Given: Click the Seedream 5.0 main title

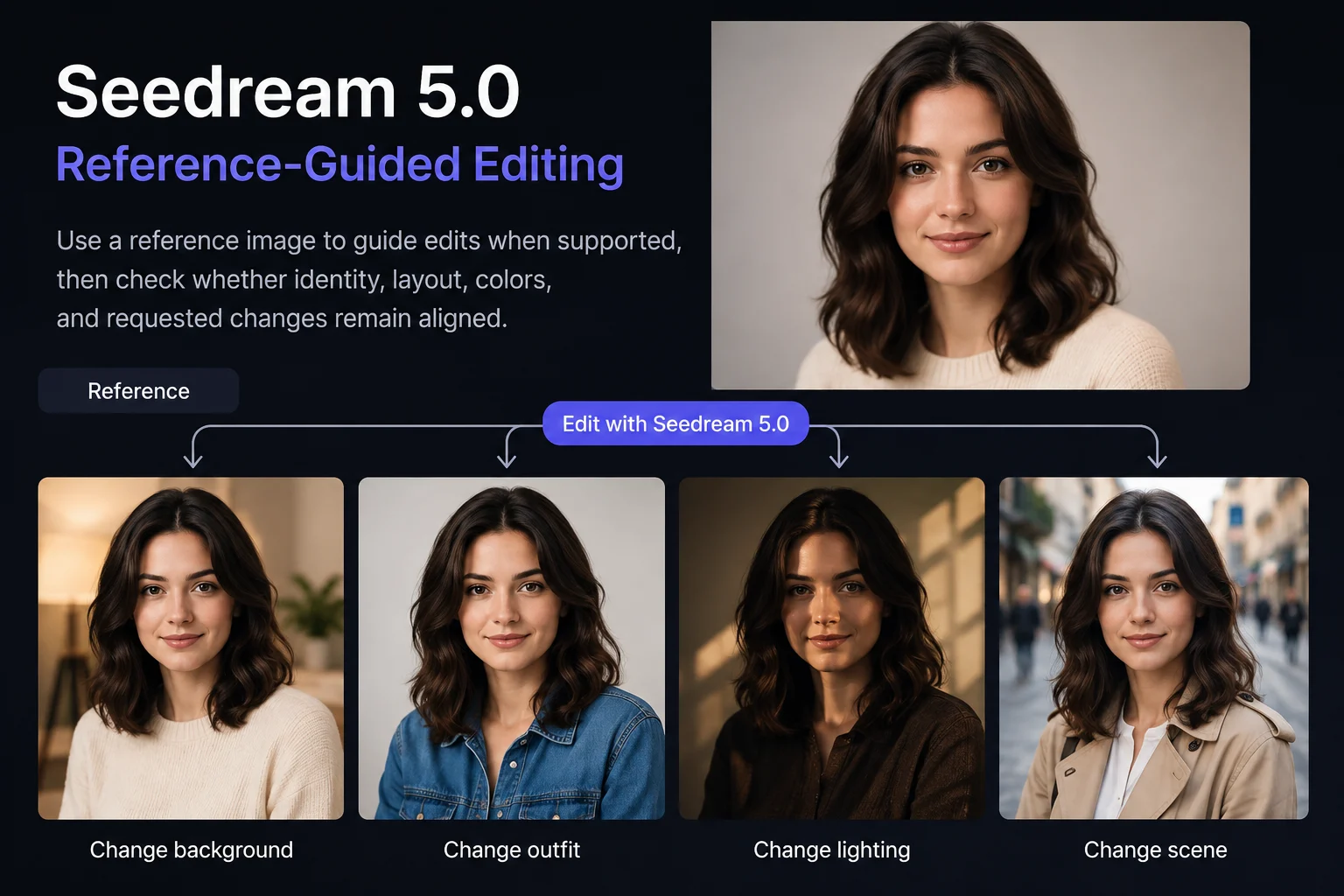Looking at the screenshot, I should pos(288,92).
